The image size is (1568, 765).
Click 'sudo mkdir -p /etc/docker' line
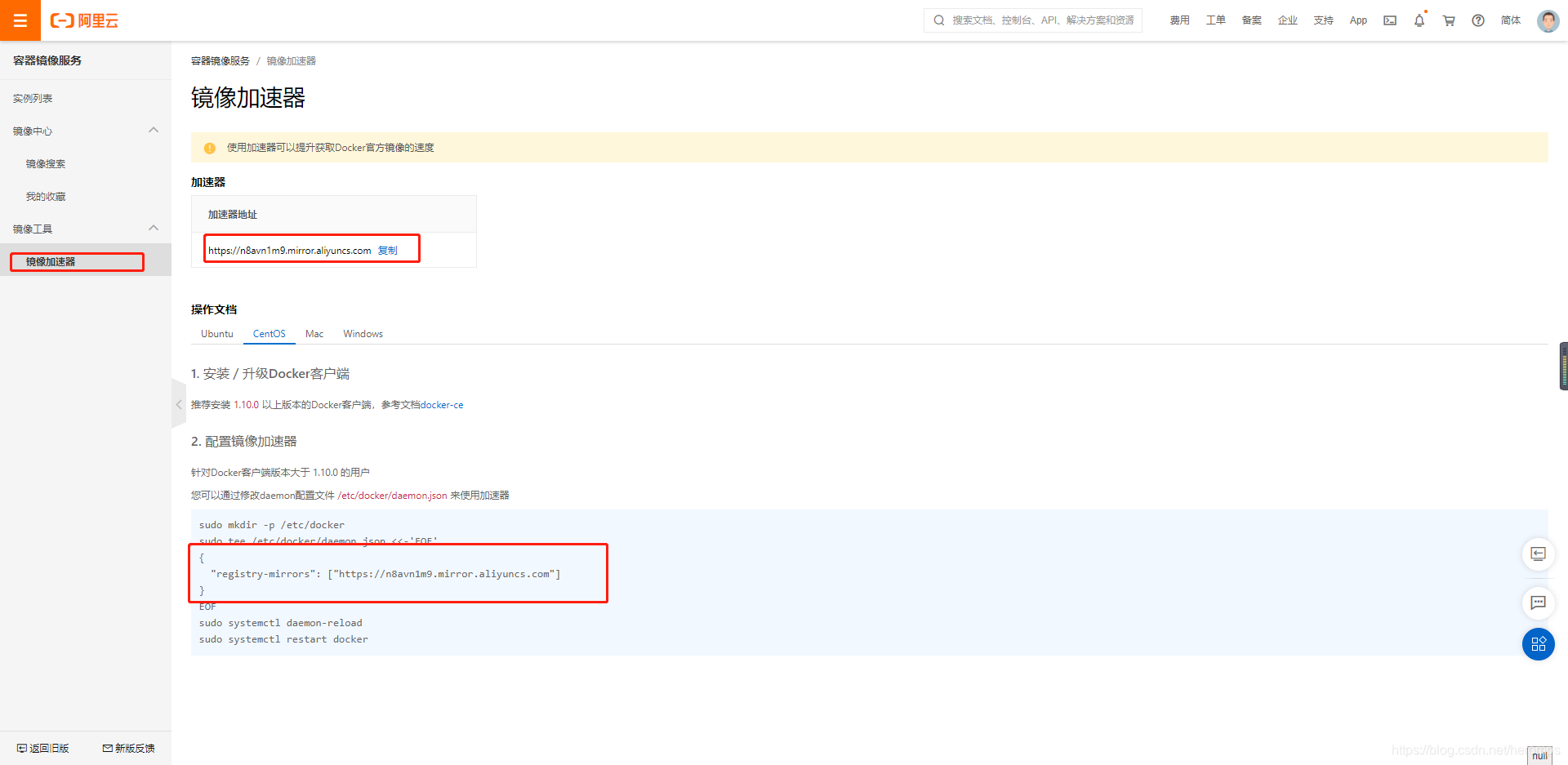pyautogui.click(x=272, y=525)
